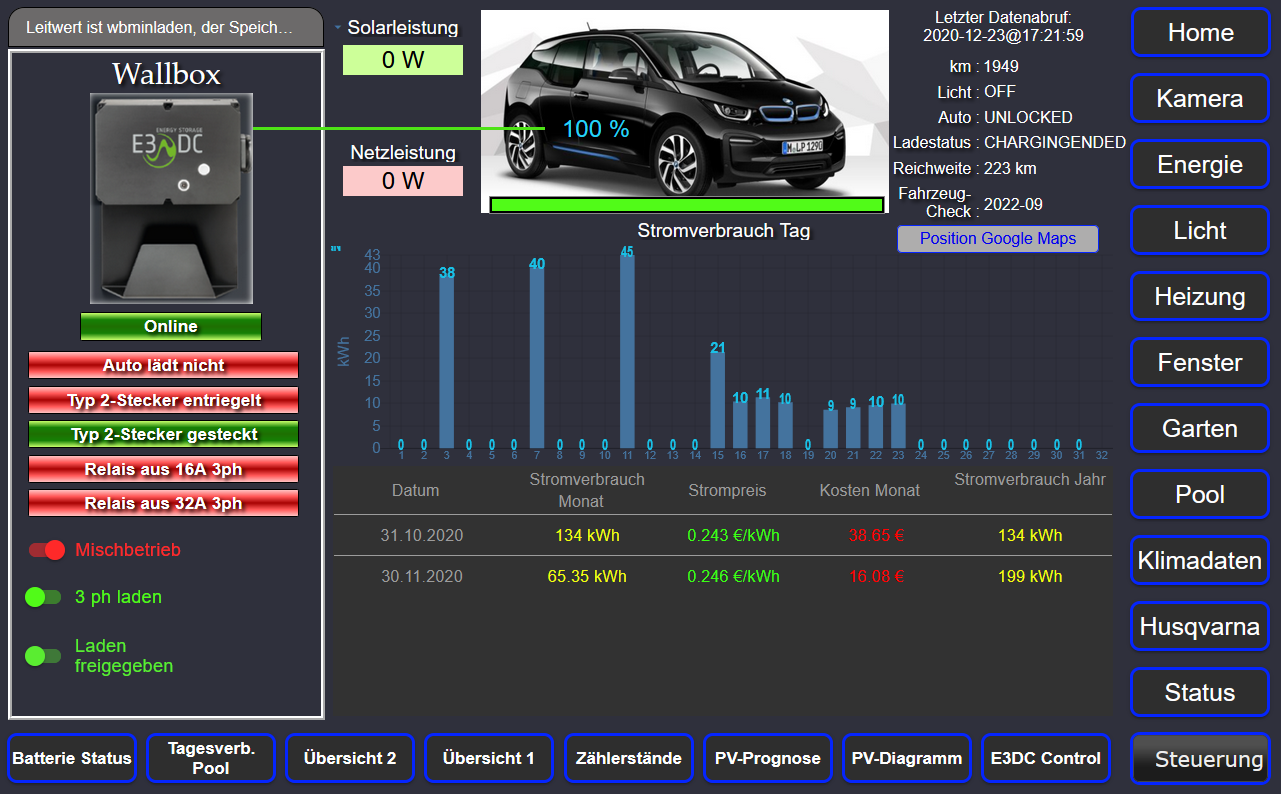Click the CHARGINGENDED Ladestatus value
The width and height of the screenshot is (1281, 794).
[1055, 142]
